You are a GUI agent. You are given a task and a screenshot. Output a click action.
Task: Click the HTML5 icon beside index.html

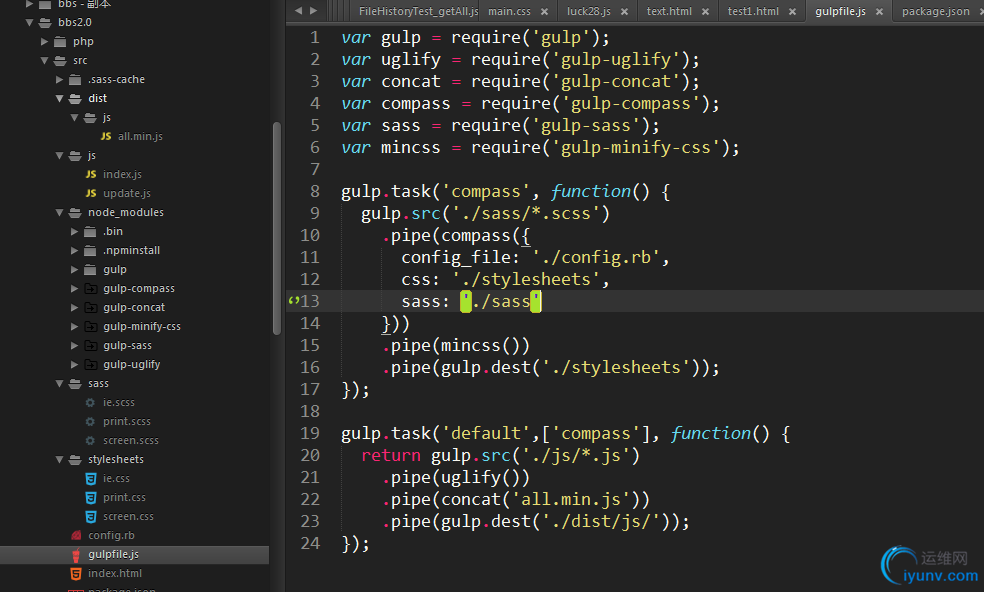75,573
